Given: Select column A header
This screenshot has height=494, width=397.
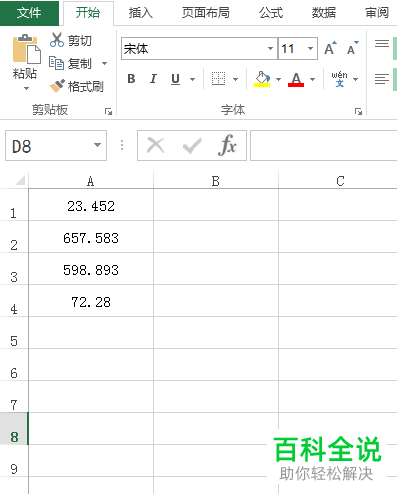Looking at the screenshot, I should 91,181.
